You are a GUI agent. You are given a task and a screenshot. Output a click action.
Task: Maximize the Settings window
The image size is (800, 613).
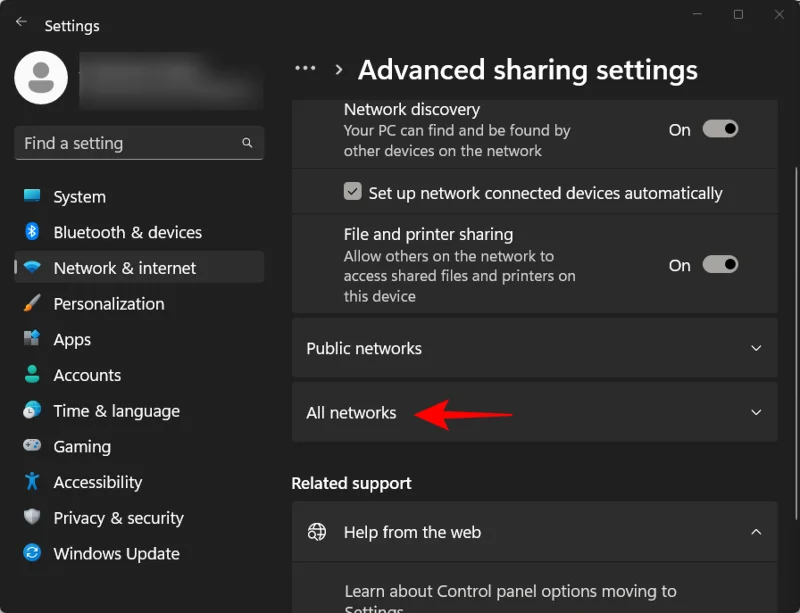click(x=738, y=14)
